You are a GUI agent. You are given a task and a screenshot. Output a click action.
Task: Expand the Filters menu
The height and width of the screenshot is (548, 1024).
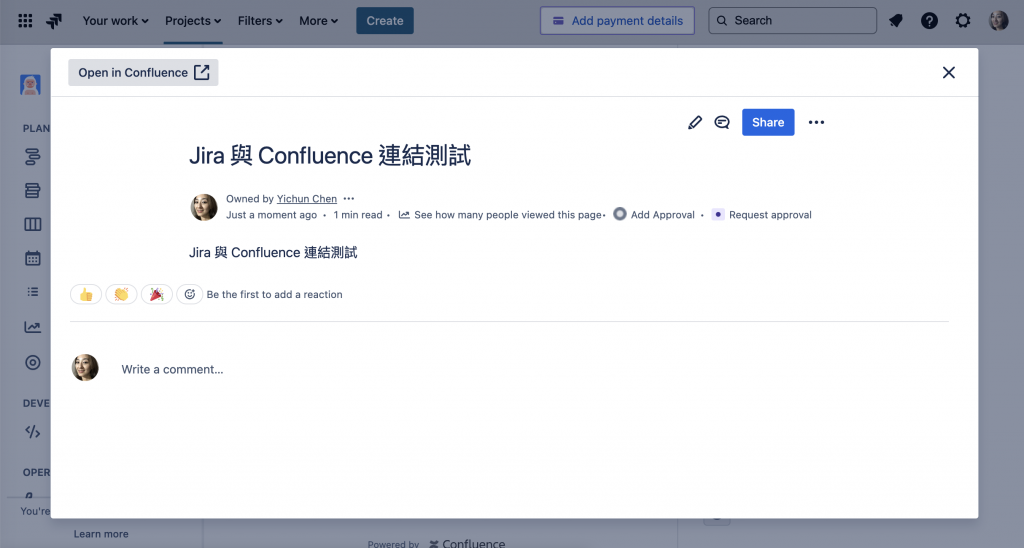click(x=260, y=21)
